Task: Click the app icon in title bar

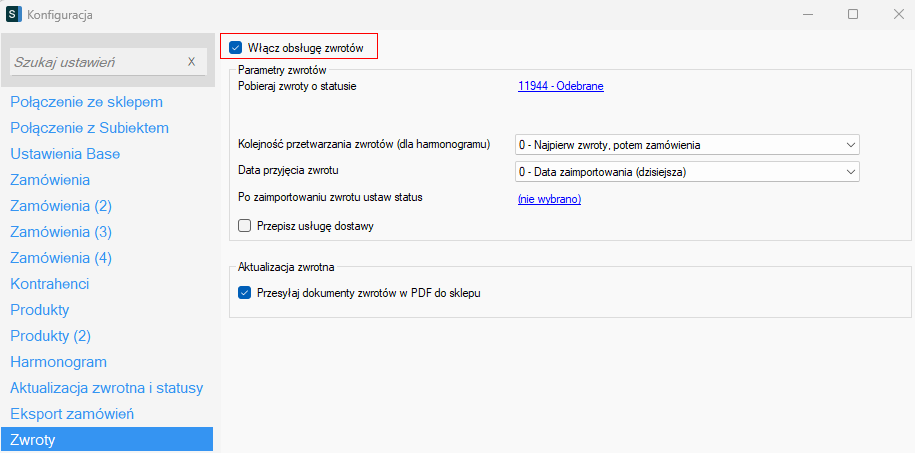Action: (x=14, y=15)
